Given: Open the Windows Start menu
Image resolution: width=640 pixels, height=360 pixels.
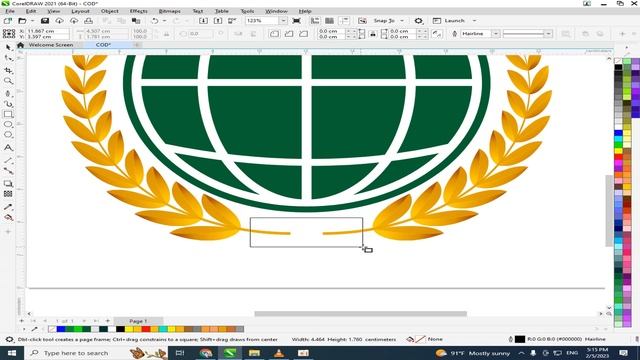Looking at the screenshot, I should [11, 353].
